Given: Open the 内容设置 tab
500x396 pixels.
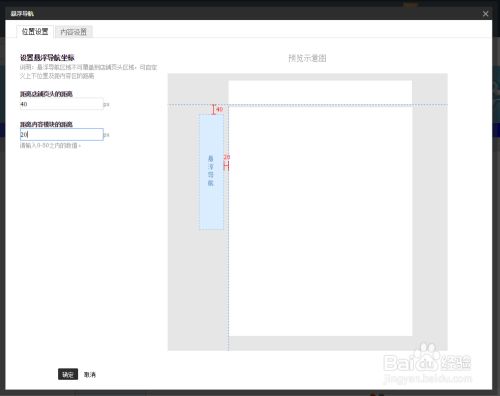Looking at the screenshot, I should coord(74,32).
